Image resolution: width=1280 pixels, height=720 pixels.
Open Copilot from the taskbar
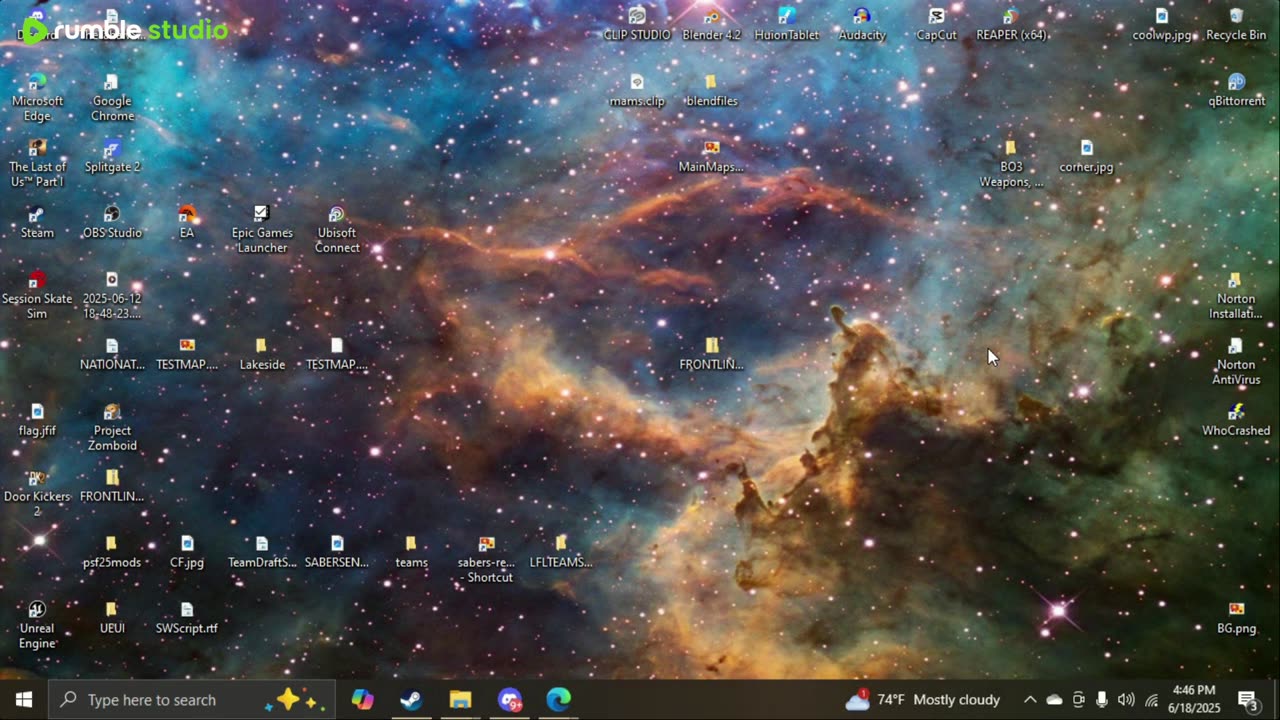point(362,700)
